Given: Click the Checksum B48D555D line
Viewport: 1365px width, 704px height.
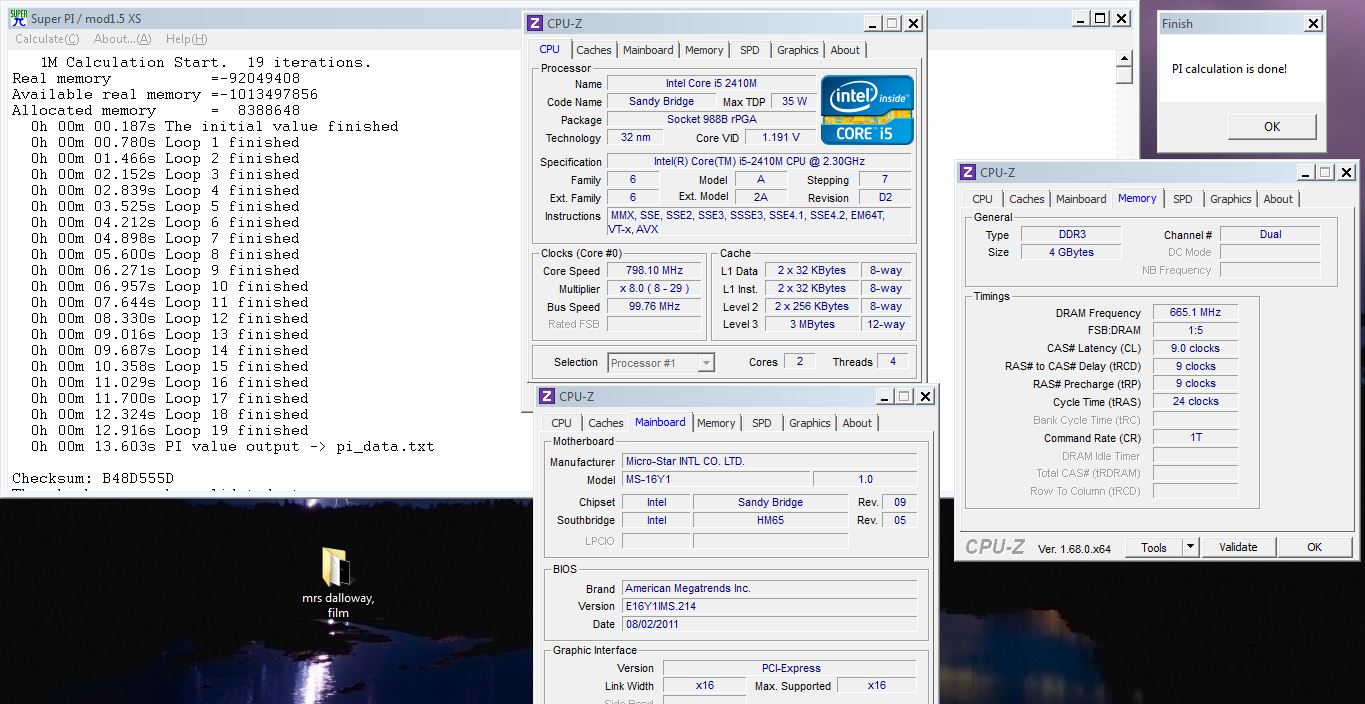Looking at the screenshot, I should 93,478.
